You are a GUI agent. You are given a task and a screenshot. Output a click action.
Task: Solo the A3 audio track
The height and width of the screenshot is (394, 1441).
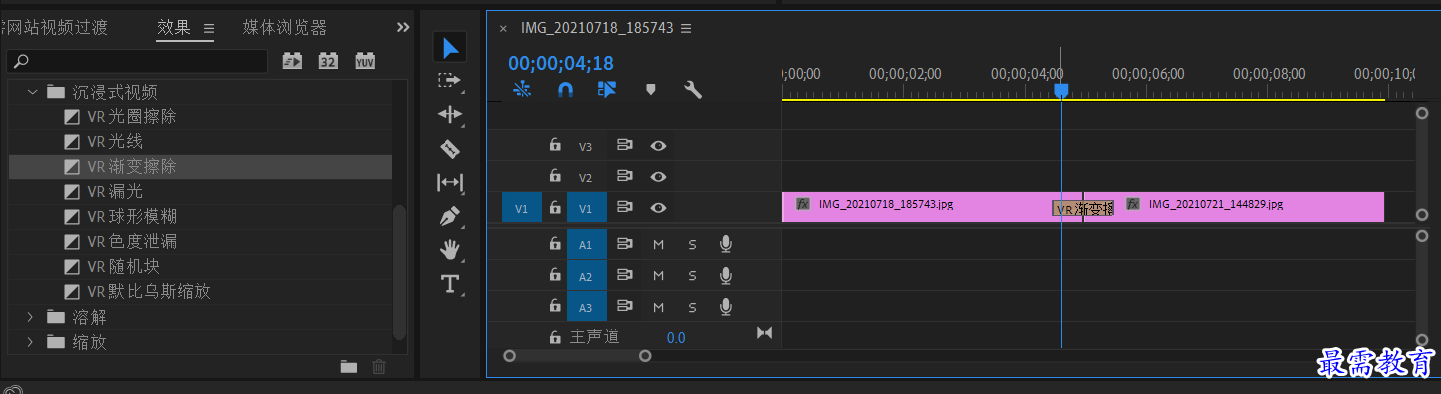692,308
